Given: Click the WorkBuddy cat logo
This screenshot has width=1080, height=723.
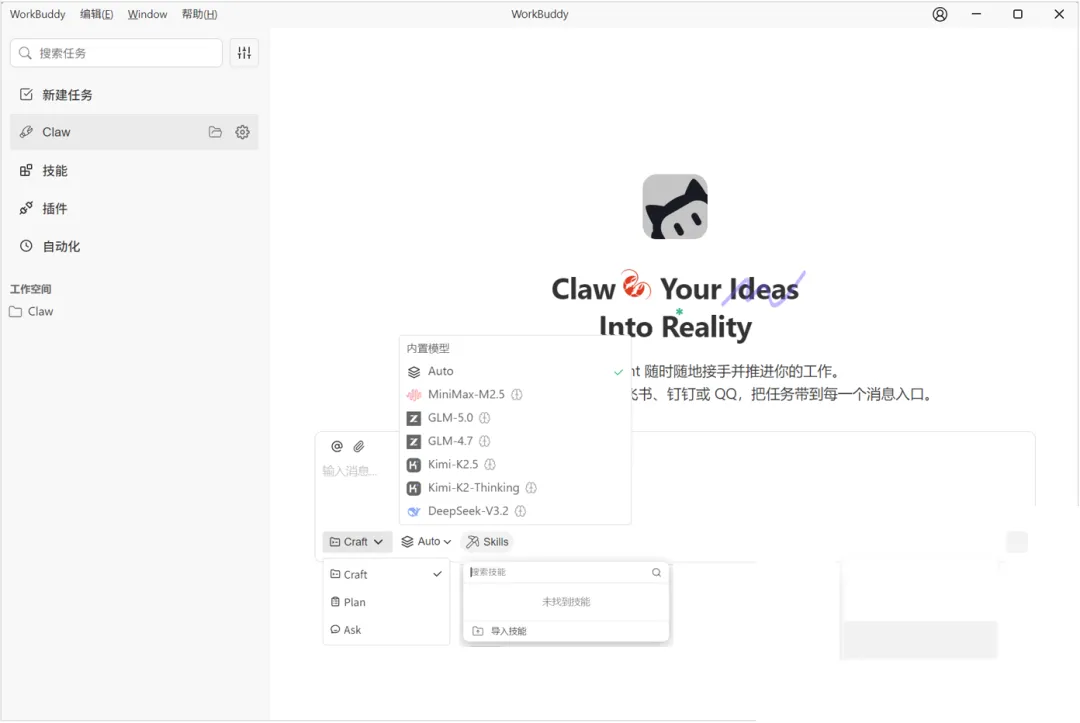Looking at the screenshot, I should [x=675, y=207].
